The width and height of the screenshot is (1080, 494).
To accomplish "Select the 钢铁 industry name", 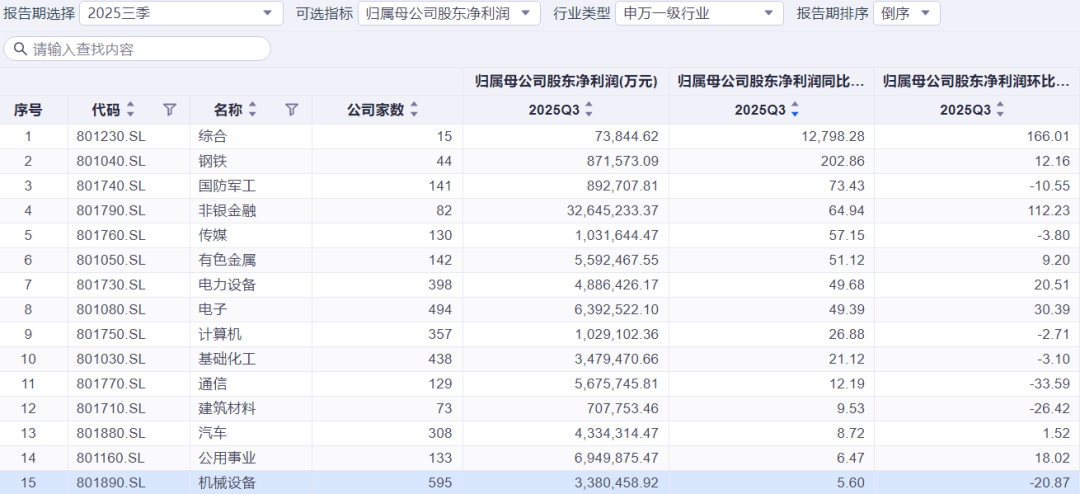I will [212, 161].
